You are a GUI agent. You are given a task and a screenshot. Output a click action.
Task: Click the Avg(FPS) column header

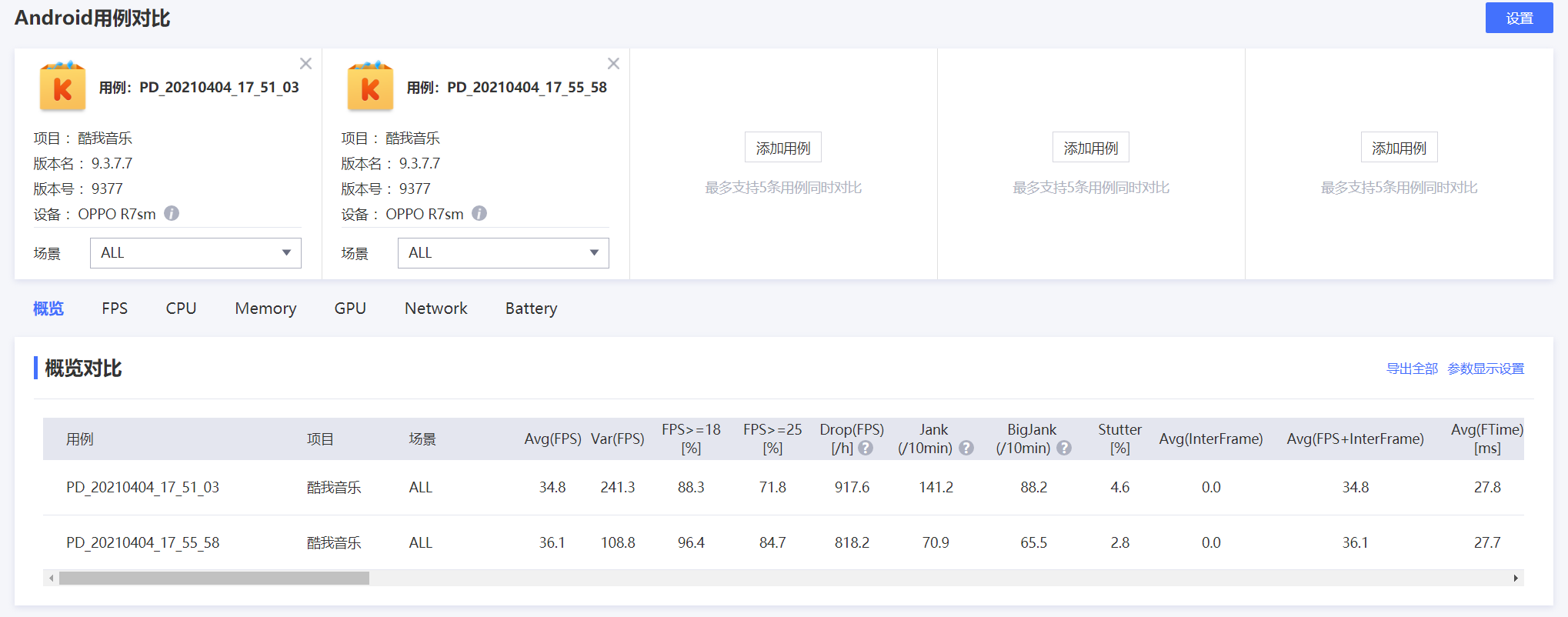pyautogui.click(x=552, y=439)
